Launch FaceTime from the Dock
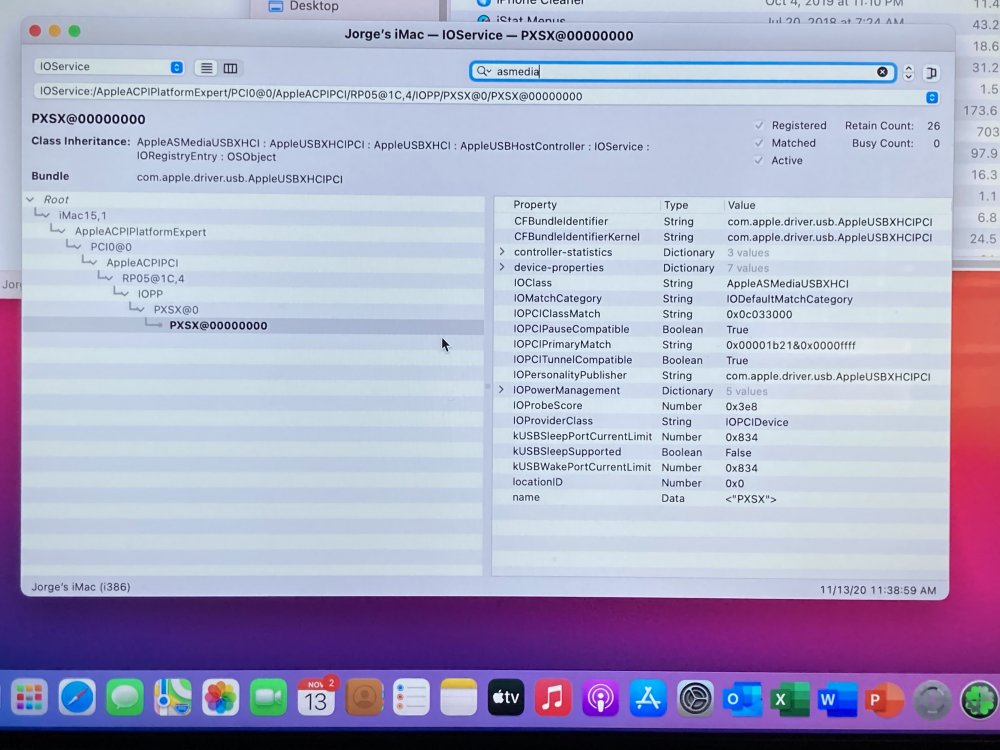This screenshot has height=750, width=1000. (268, 698)
